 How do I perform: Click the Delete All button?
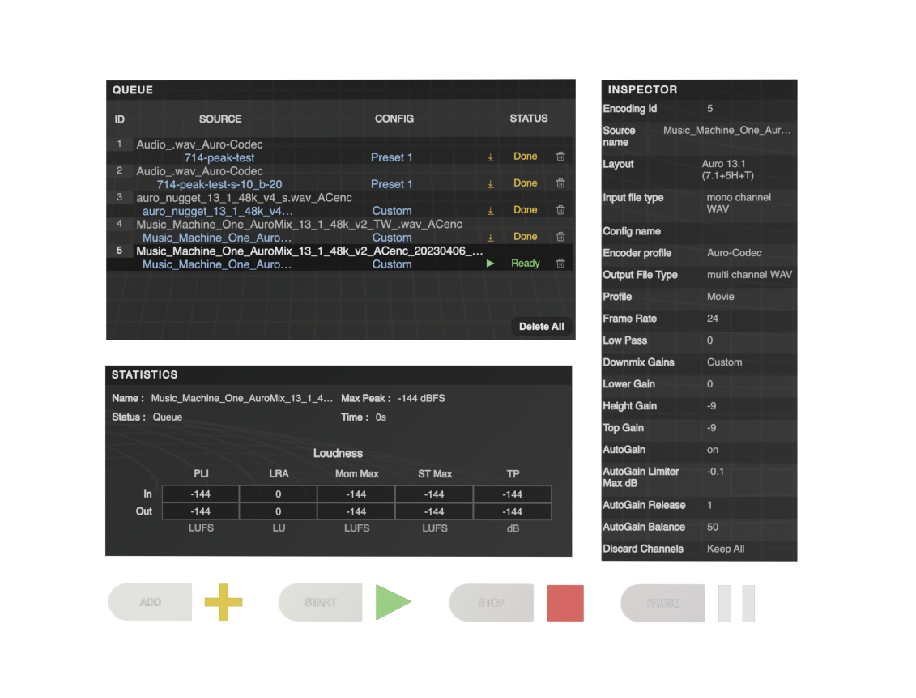pyautogui.click(x=541, y=327)
